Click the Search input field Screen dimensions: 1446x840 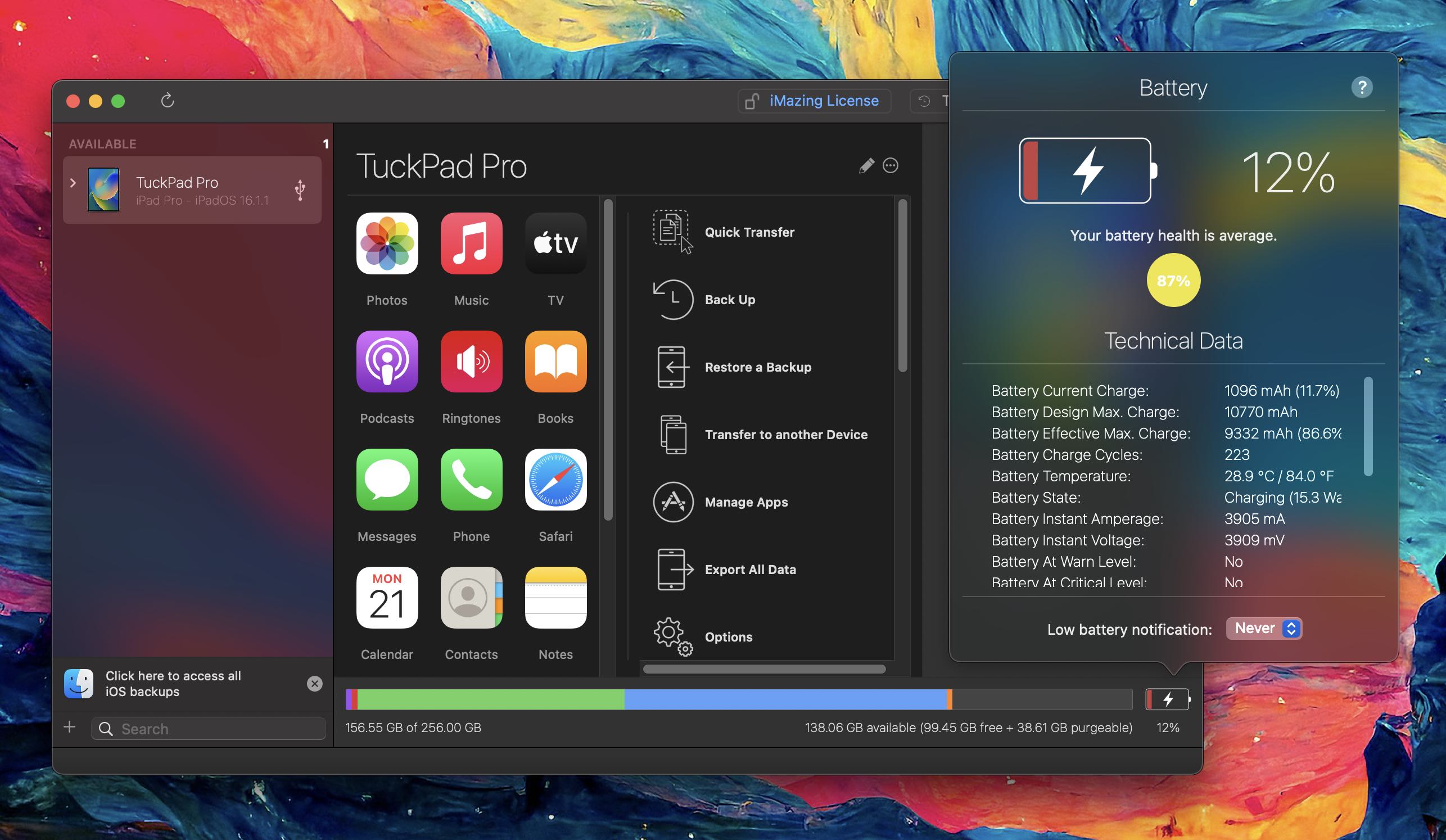coord(208,728)
